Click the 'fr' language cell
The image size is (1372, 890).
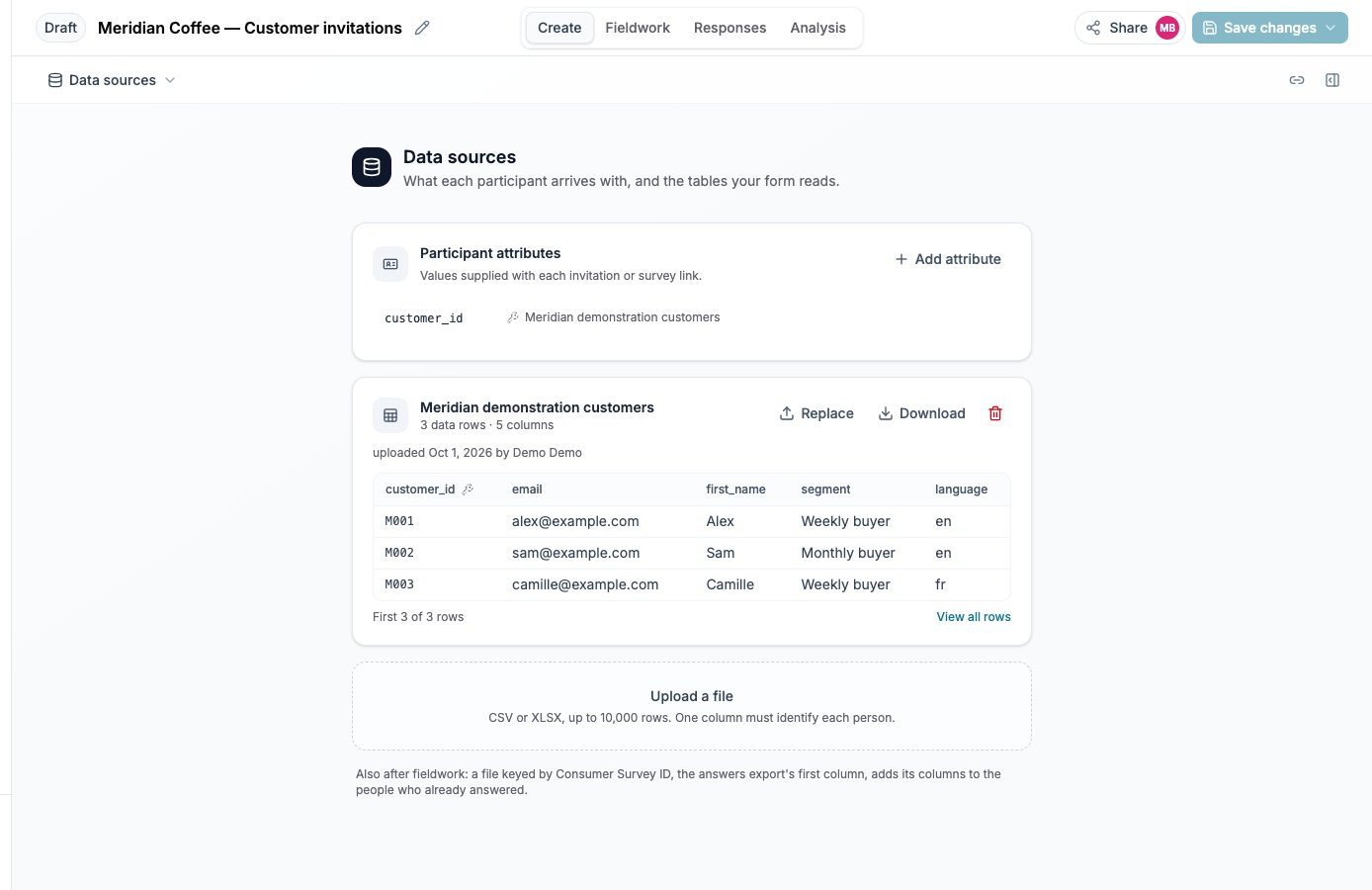[x=940, y=584]
